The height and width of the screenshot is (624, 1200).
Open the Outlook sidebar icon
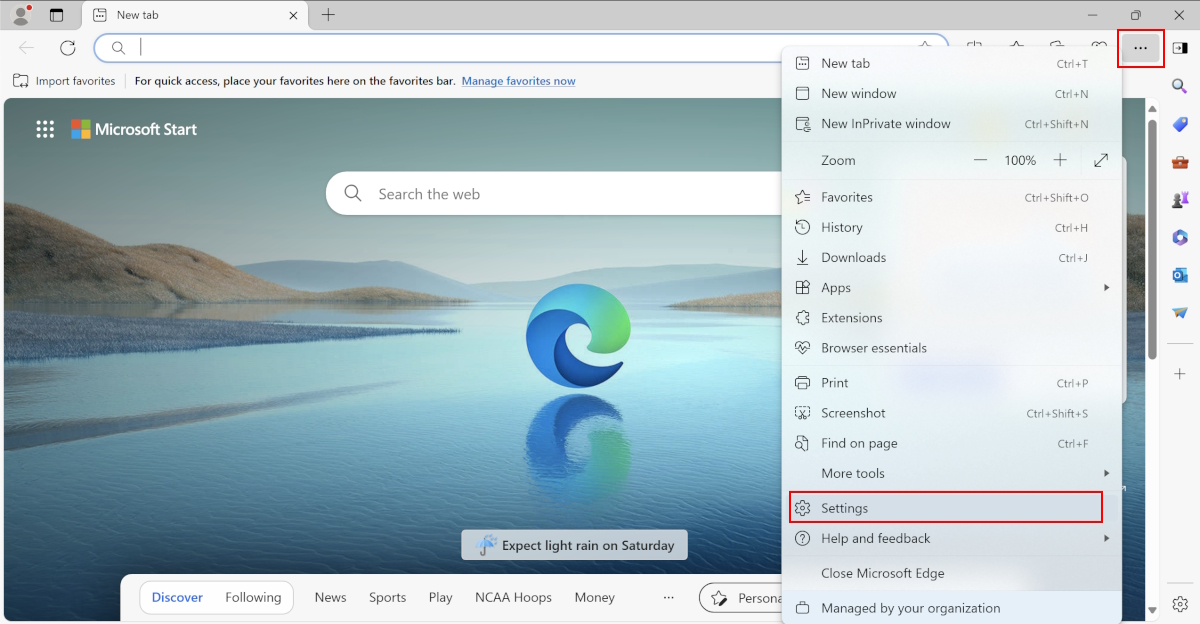[x=1180, y=275]
